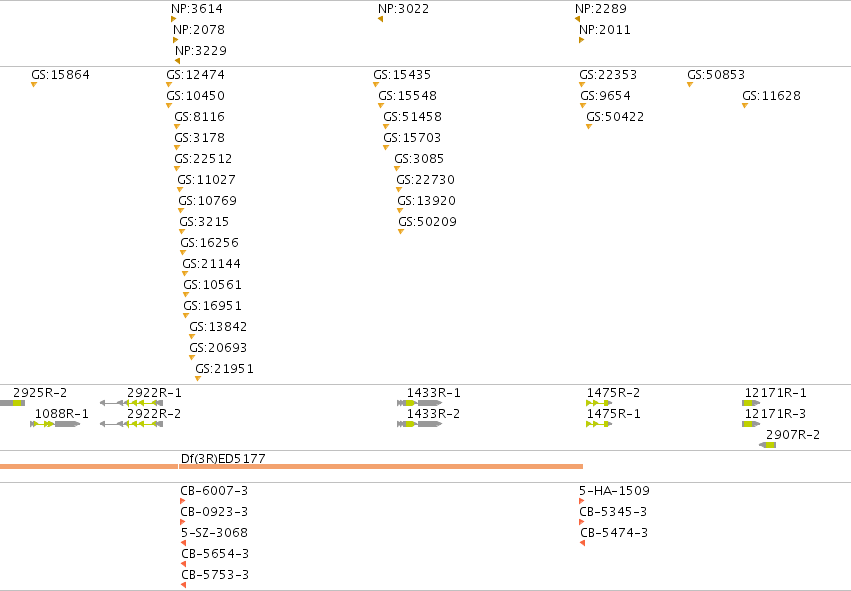
Task: Select the 1088R-1 transcript arrow glyph
Action: (55, 424)
